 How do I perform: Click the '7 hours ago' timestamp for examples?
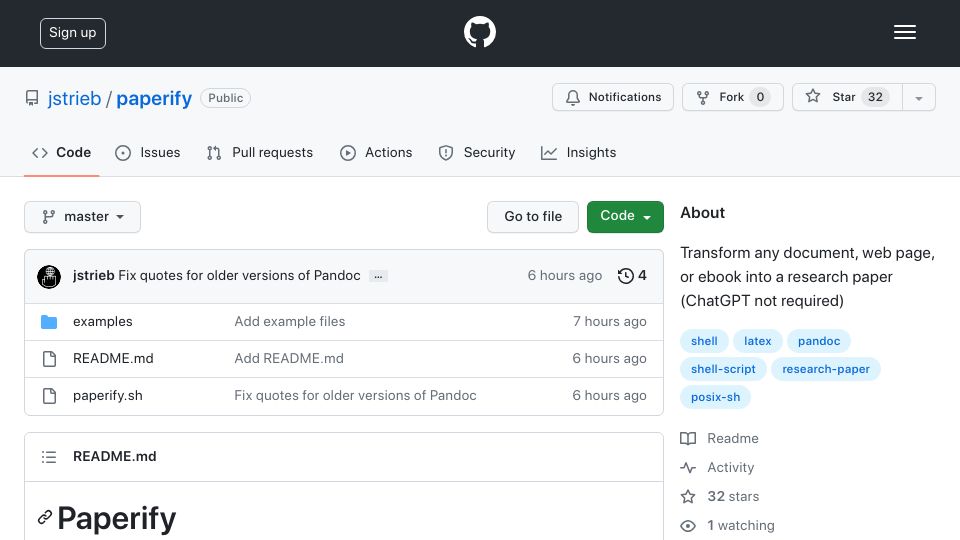pyautogui.click(x=610, y=321)
